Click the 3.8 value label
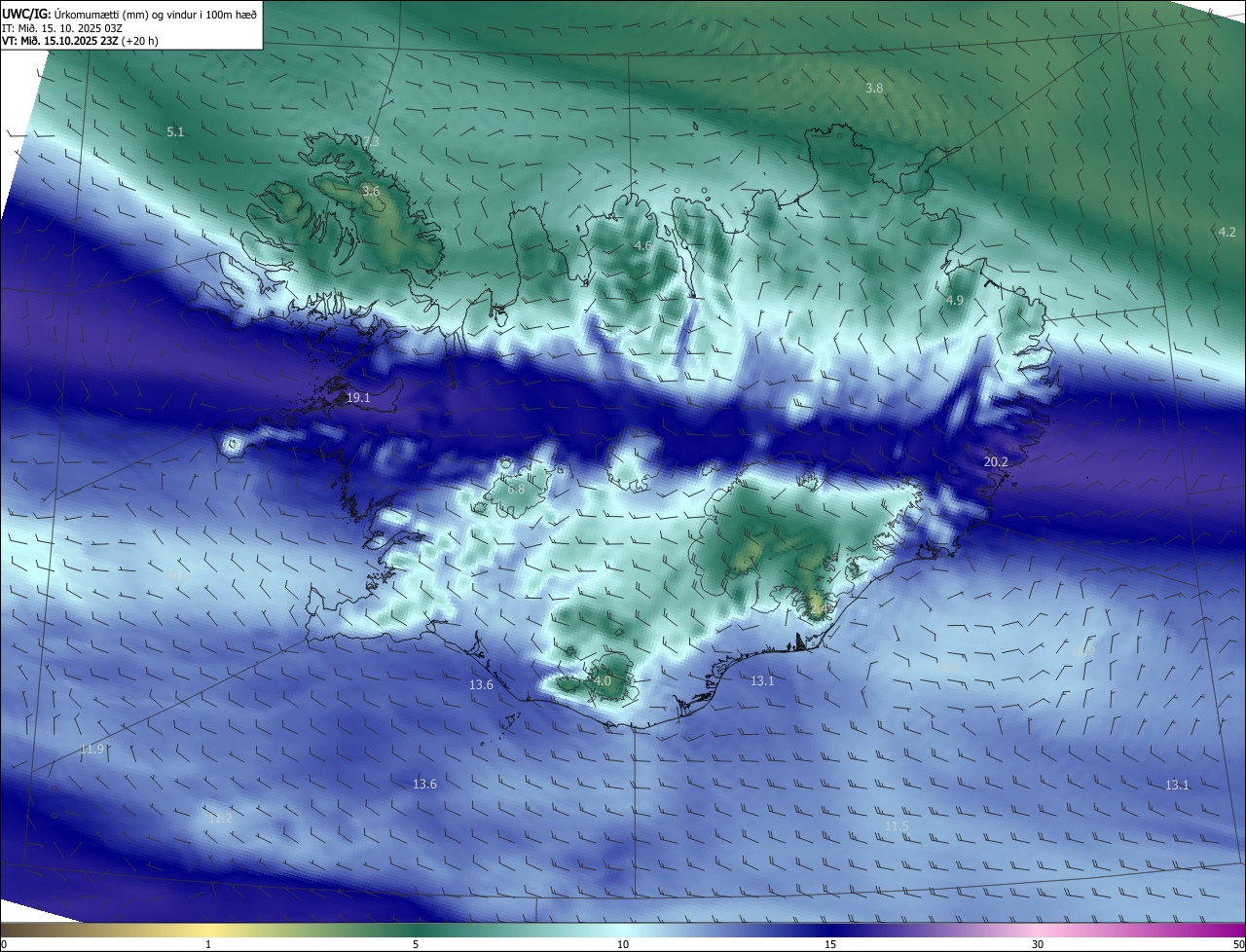Image resolution: width=1246 pixels, height=952 pixels. tap(874, 89)
